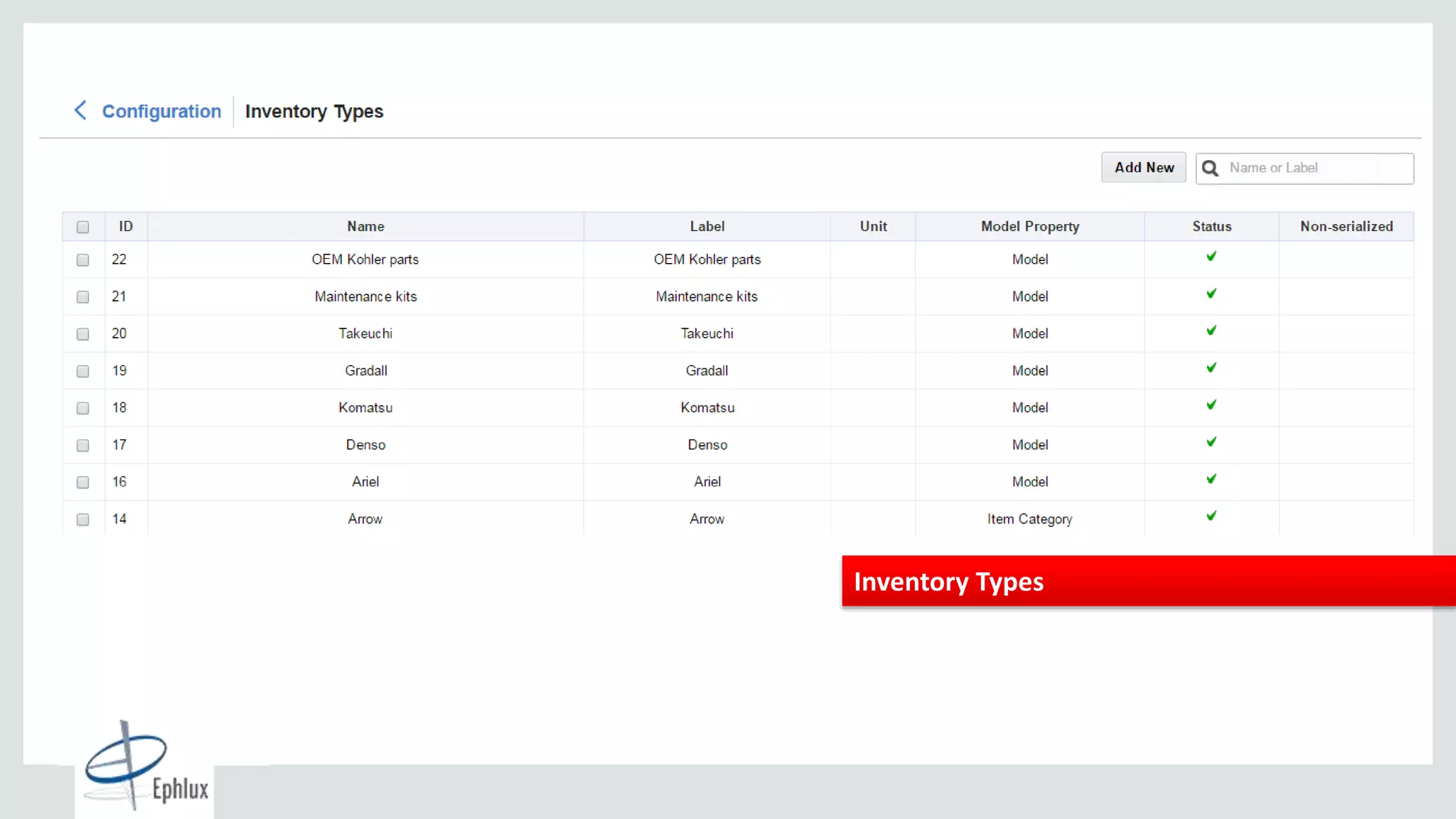This screenshot has height=819, width=1456.
Task: Click Arrow in the Name column
Action: 365,519
